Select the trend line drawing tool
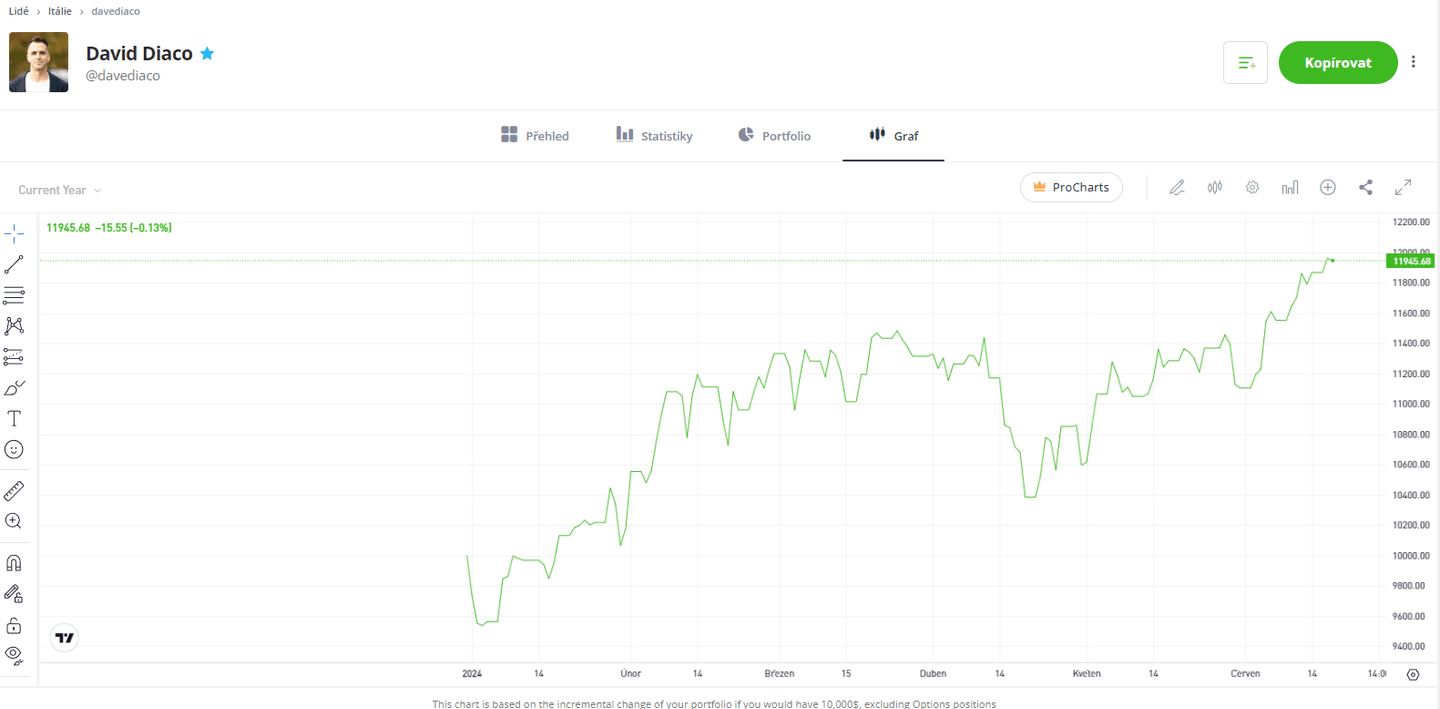 click(14, 265)
